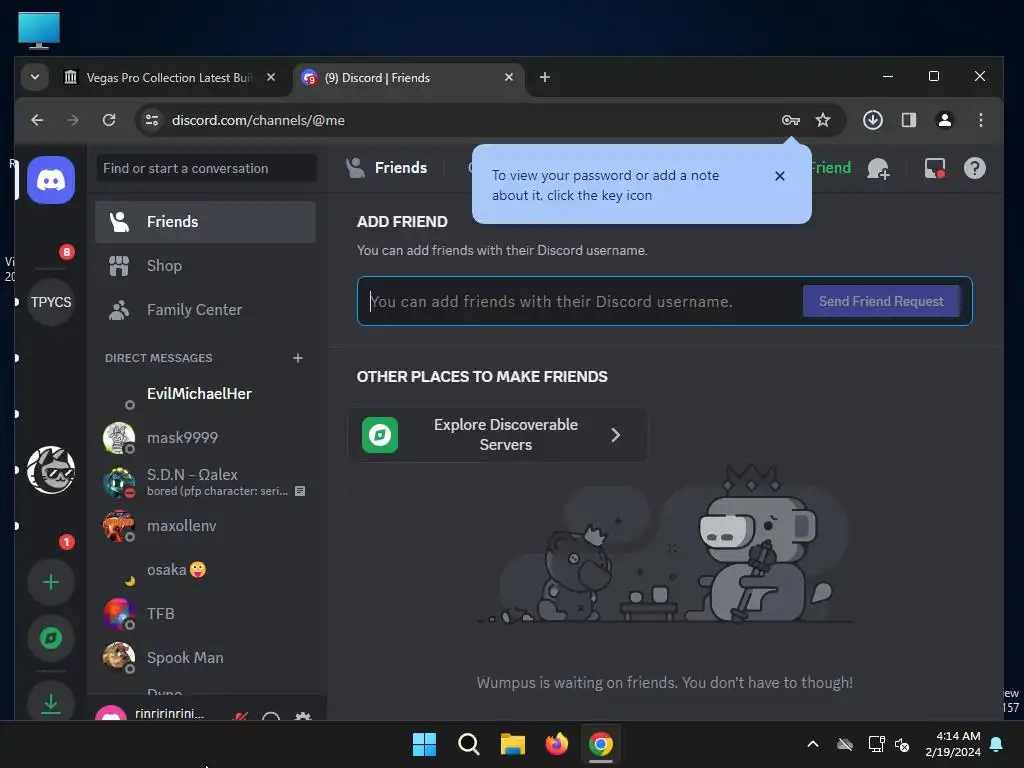1024x768 pixels.
Task: Click the Add Friend tab button
Action: pos(829,168)
